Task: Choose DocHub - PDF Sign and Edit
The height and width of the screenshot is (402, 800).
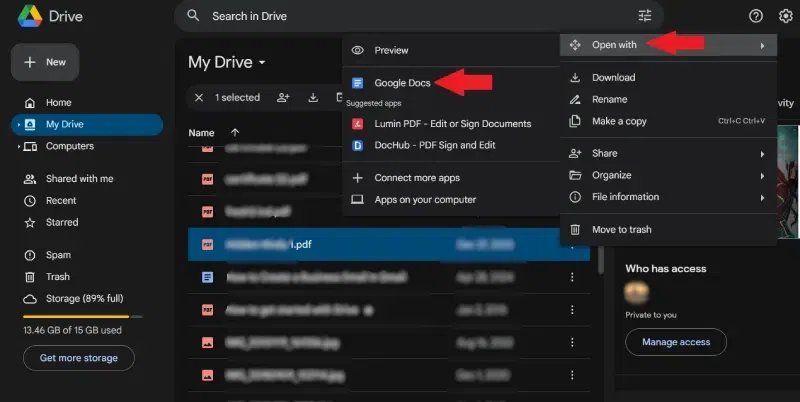Action: coord(451,145)
